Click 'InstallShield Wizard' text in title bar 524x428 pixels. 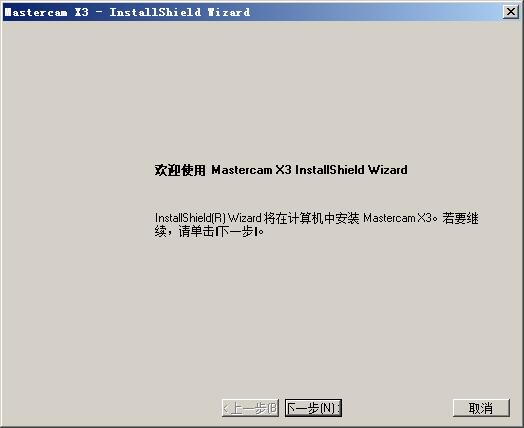point(180,12)
